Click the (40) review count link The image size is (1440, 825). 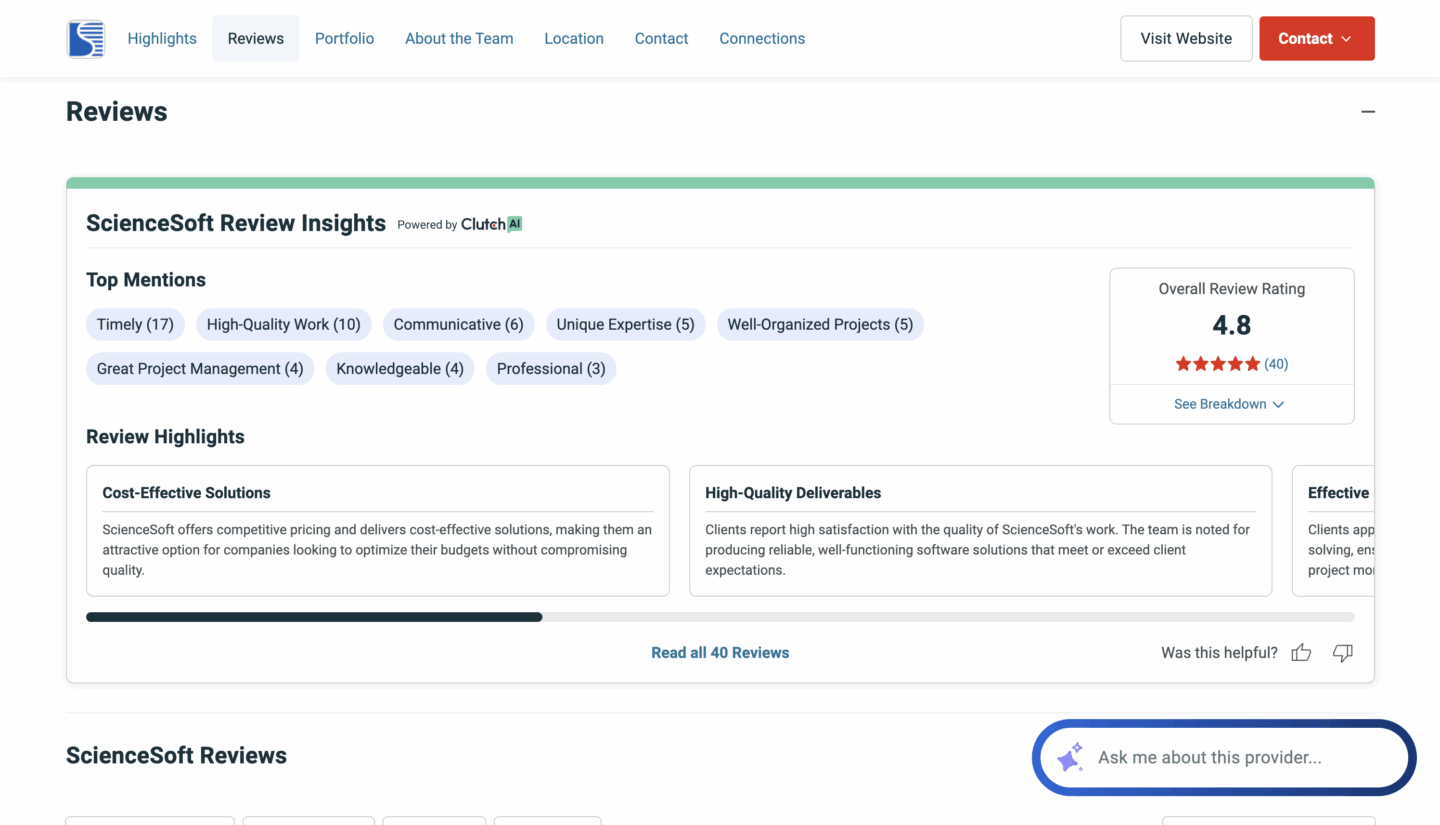tap(1276, 364)
